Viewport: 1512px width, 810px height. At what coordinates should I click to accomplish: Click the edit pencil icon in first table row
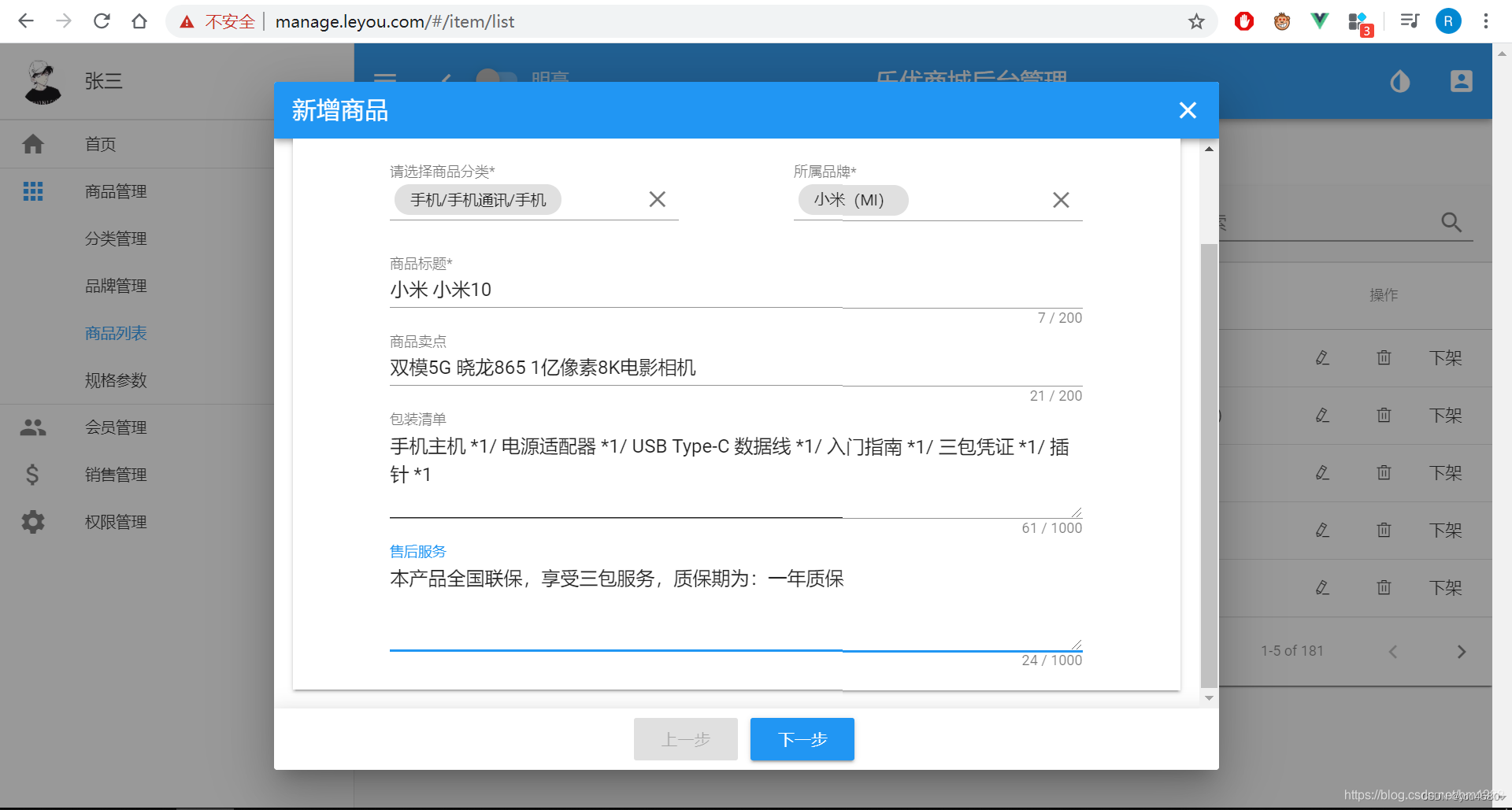click(x=1322, y=358)
